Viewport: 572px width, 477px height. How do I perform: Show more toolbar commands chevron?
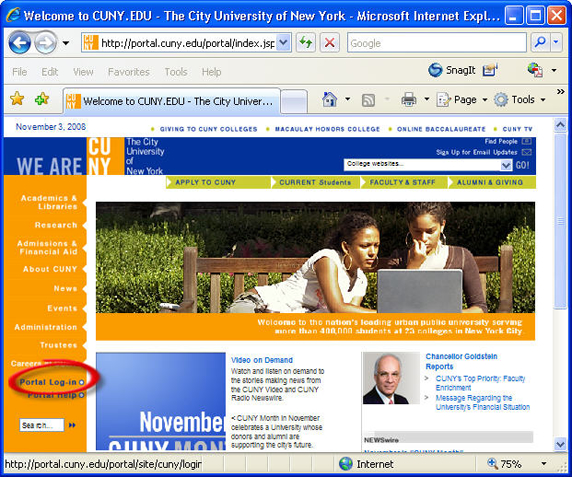coord(561,92)
